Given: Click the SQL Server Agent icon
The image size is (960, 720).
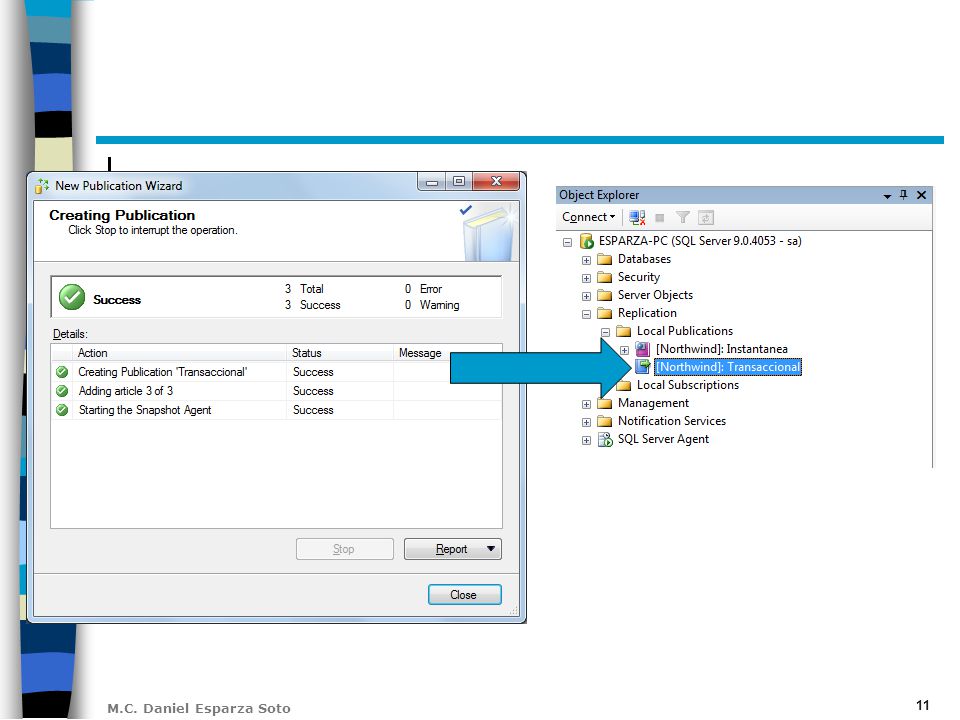Looking at the screenshot, I should (x=605, y=440).
